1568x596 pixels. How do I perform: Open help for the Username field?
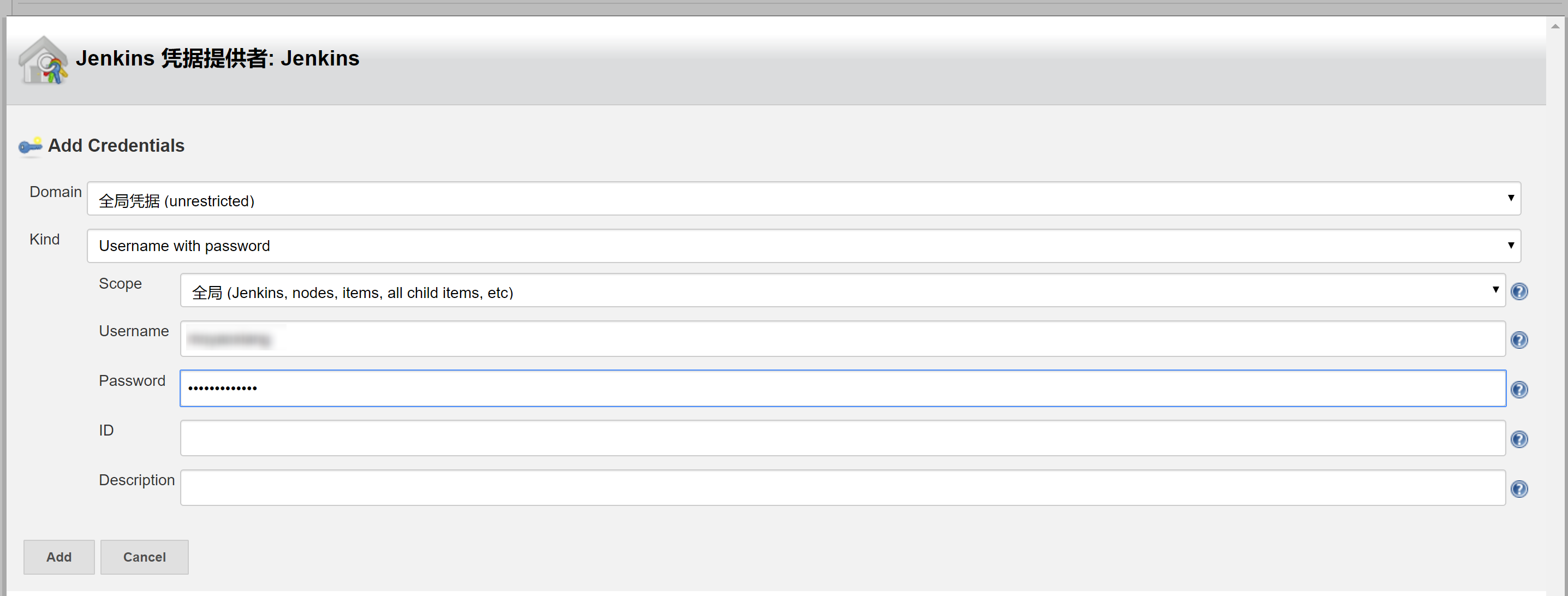click(x=1519, y=339)
